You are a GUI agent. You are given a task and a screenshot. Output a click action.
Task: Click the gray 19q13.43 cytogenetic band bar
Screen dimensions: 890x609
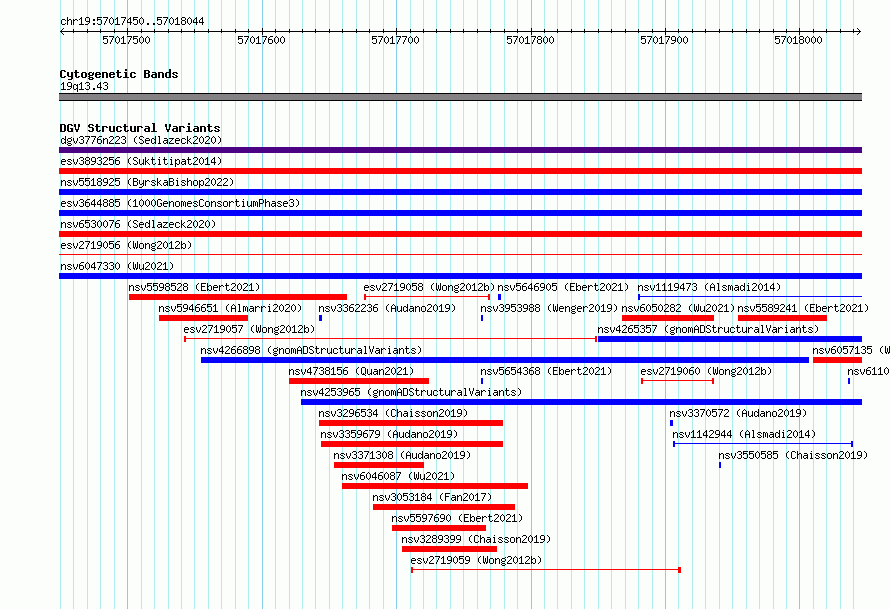[460, 97]
